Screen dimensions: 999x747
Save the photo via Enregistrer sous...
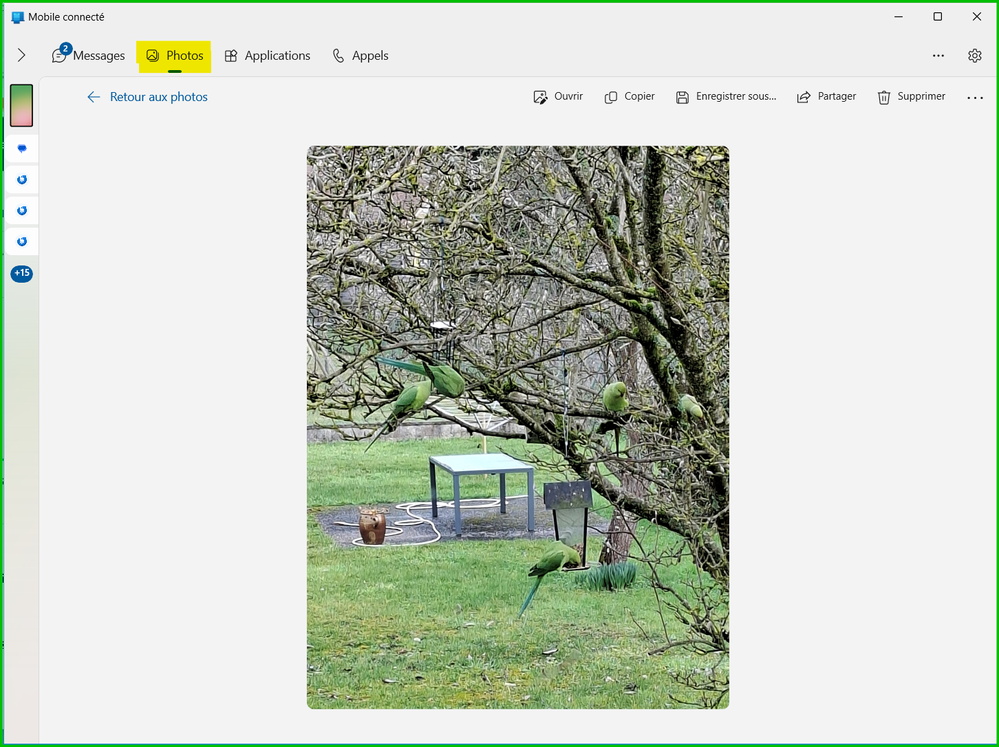tap(726, 97)
